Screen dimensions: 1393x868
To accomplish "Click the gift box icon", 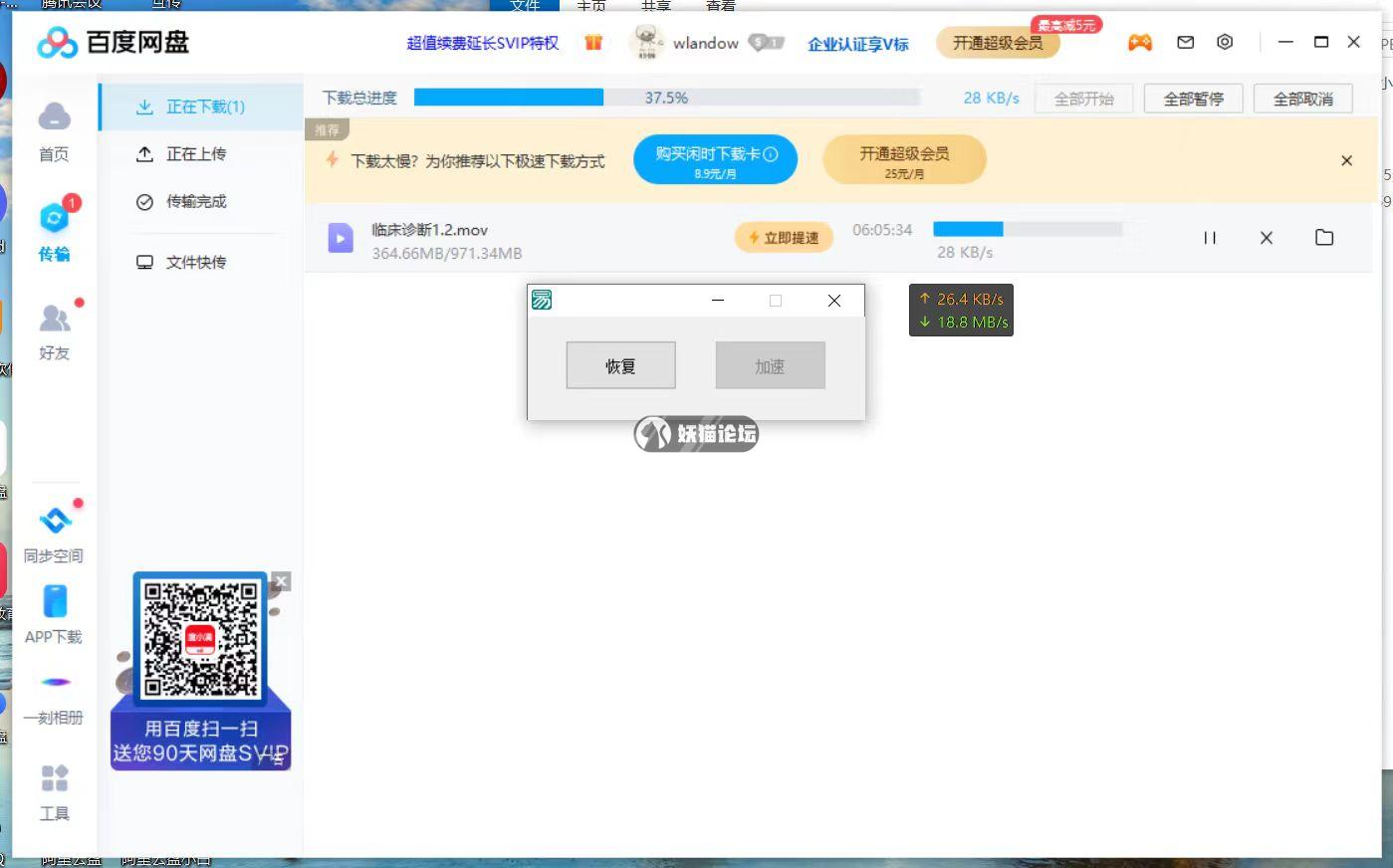I will coord(593,42).
